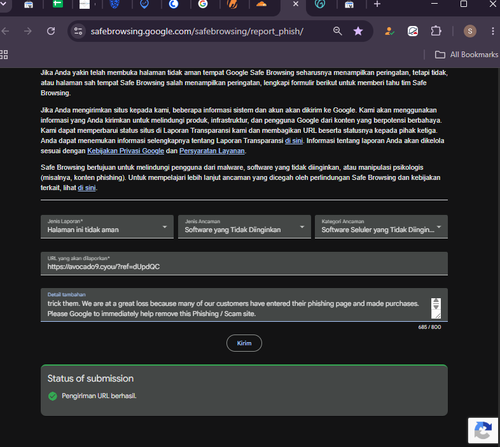500x447 pixels.
Task: Minimize the browser window
Action: (434, 4)
